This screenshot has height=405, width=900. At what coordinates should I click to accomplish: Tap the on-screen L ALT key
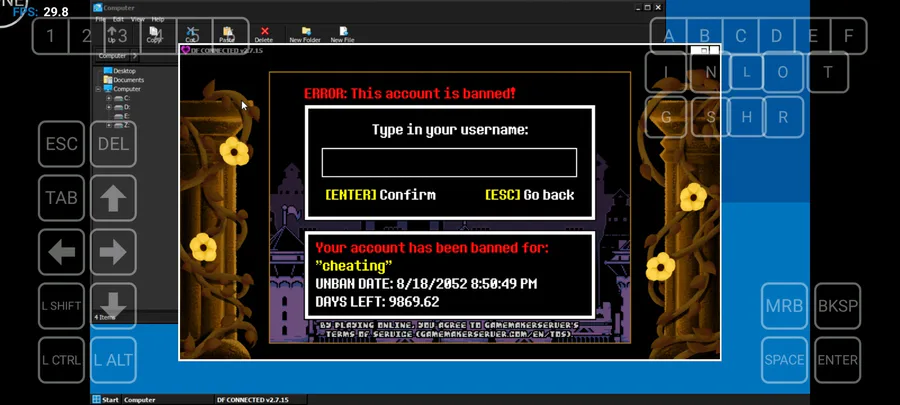[x=113, y=360]
